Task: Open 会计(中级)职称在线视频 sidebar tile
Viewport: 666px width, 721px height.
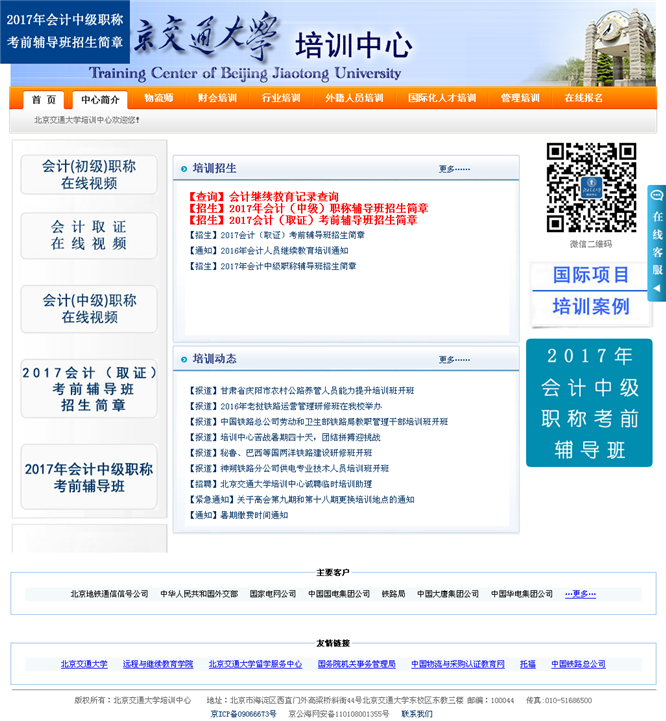Action: click(x=89, y=309)
